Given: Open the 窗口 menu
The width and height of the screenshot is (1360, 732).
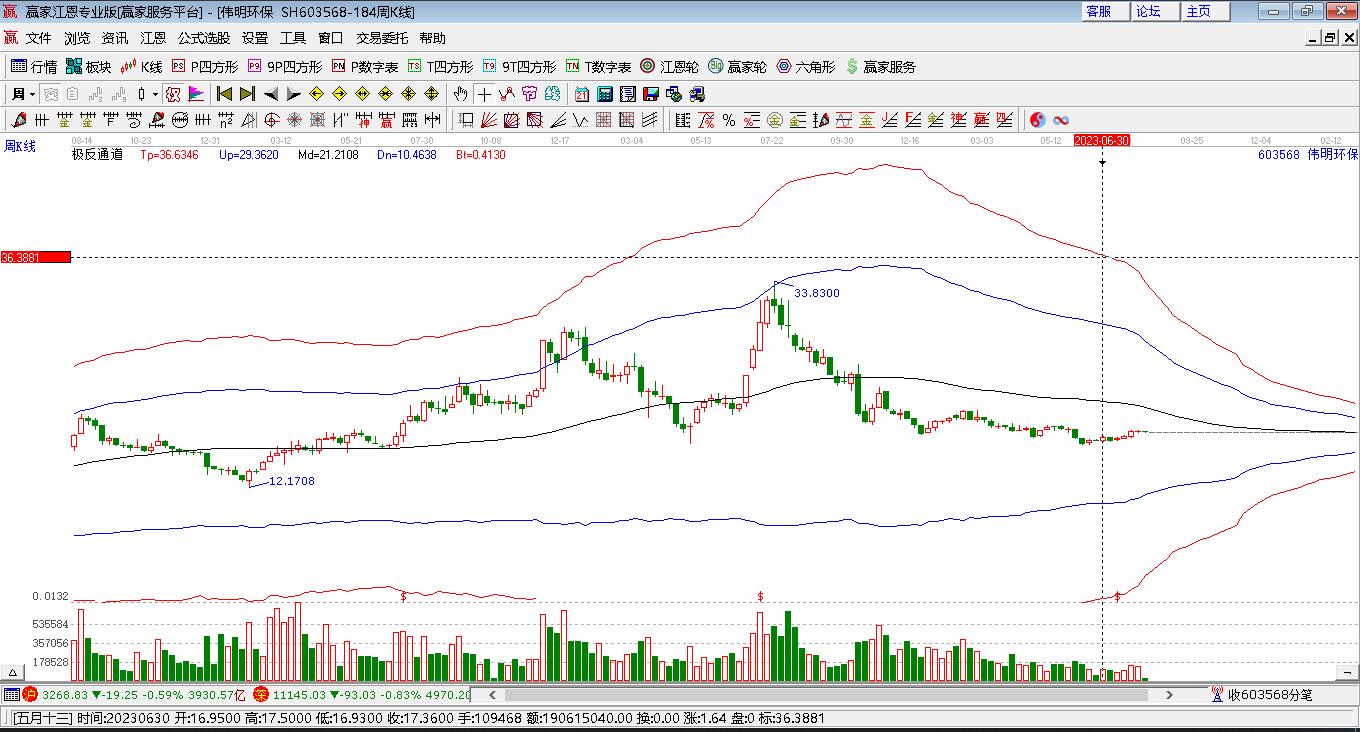Looking at the screenshot, I should (331, 38).
